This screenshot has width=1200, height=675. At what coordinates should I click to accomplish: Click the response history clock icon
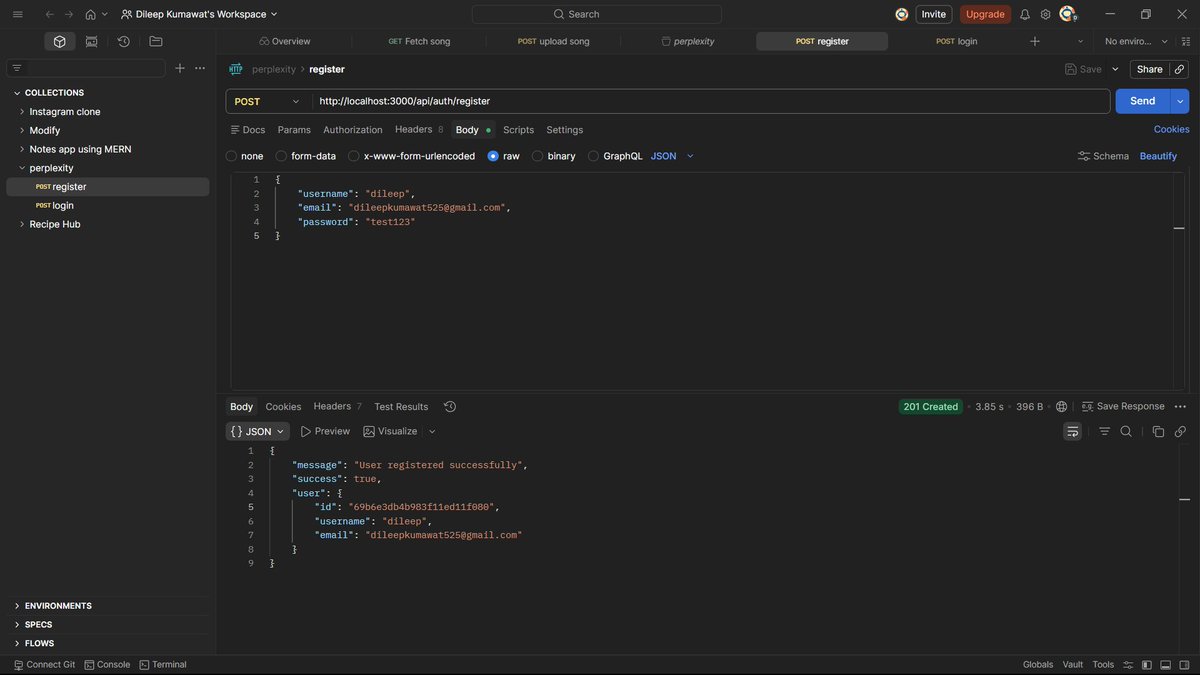point(450,406)
